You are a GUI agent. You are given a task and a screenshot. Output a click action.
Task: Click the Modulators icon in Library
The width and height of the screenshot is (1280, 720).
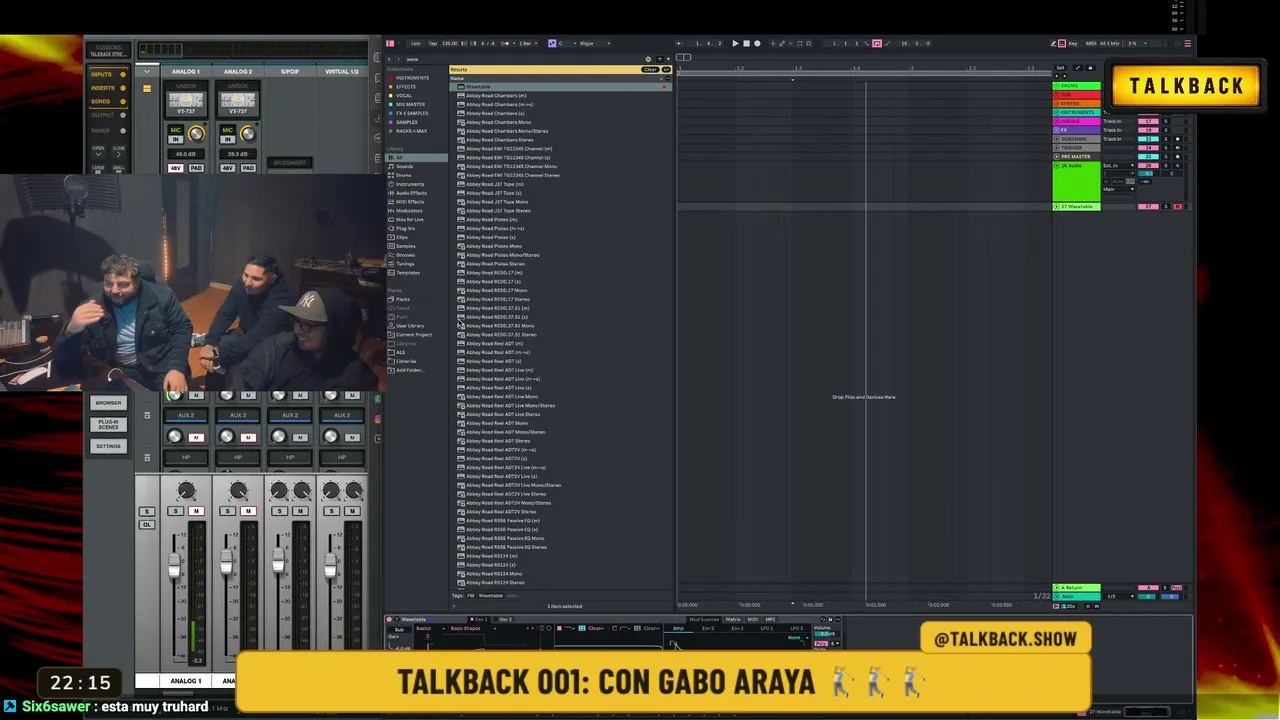(392, 211)
